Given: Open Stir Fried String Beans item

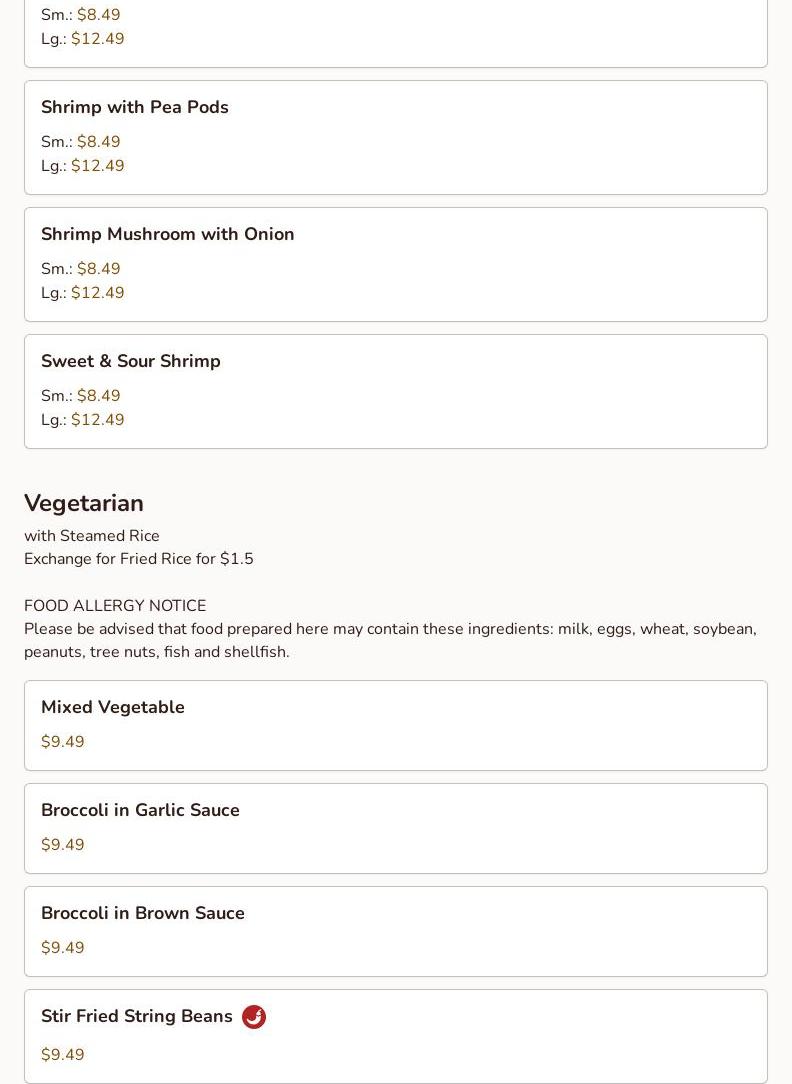Looking at the screenshot, I should pos(137,1016).
